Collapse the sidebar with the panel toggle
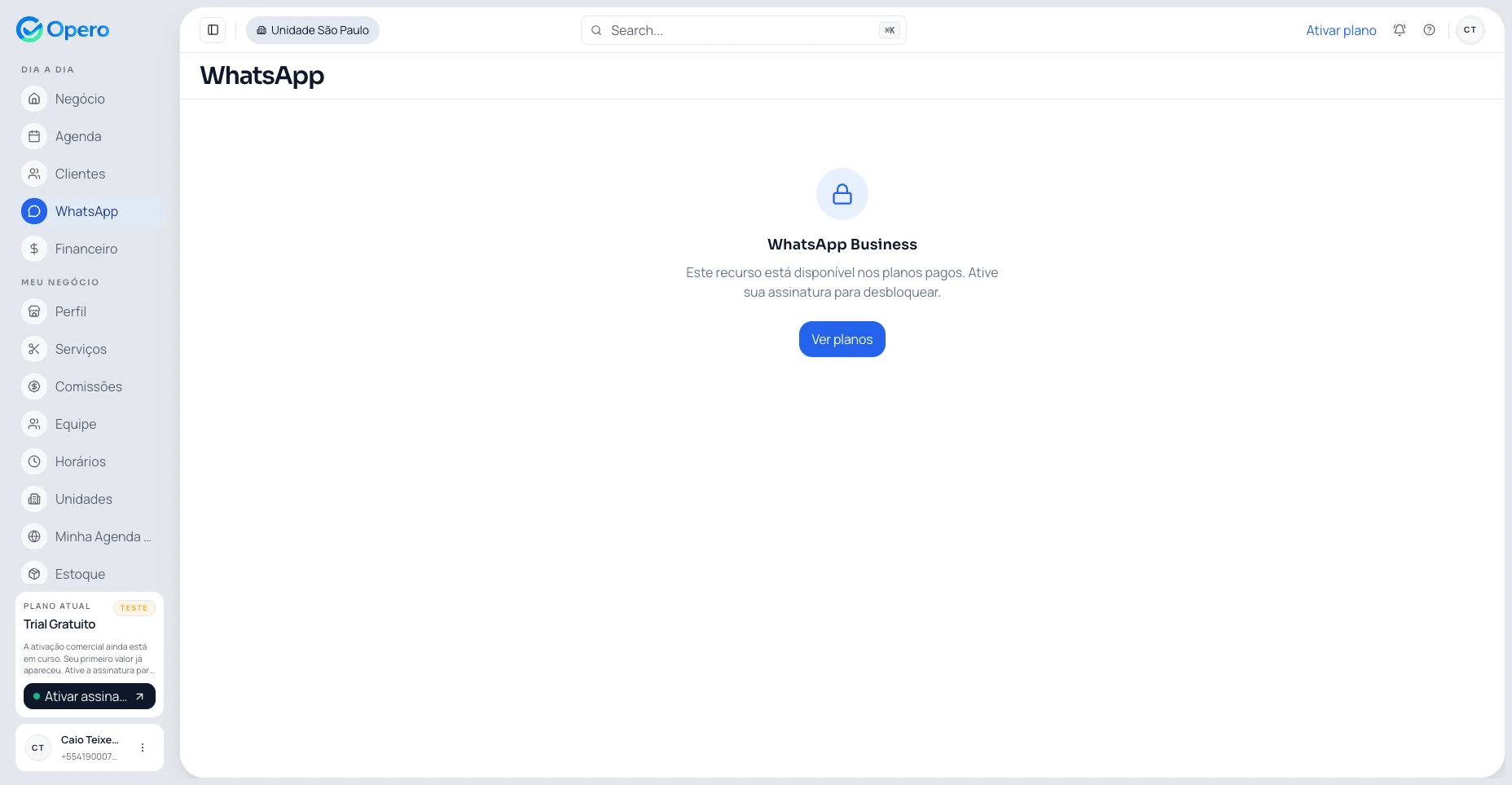Viewport: 1512px width, 785px height. (213, 30)
